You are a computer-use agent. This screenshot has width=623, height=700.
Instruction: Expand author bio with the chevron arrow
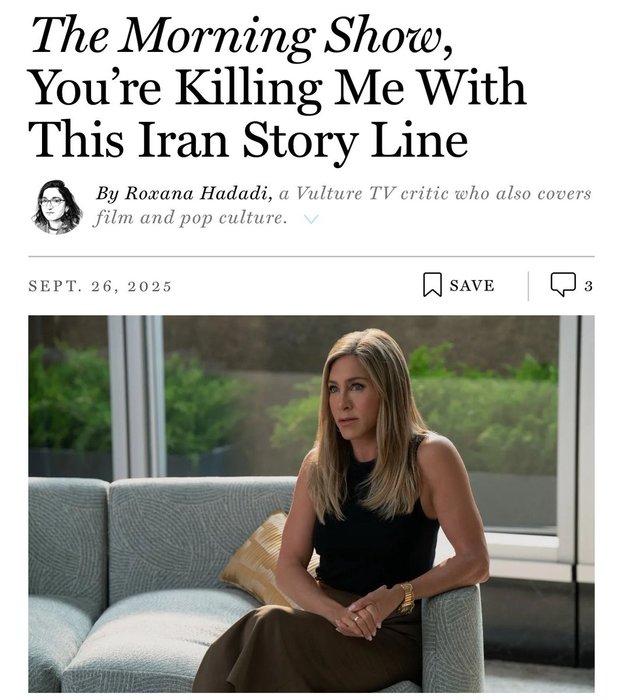point(310,220)
